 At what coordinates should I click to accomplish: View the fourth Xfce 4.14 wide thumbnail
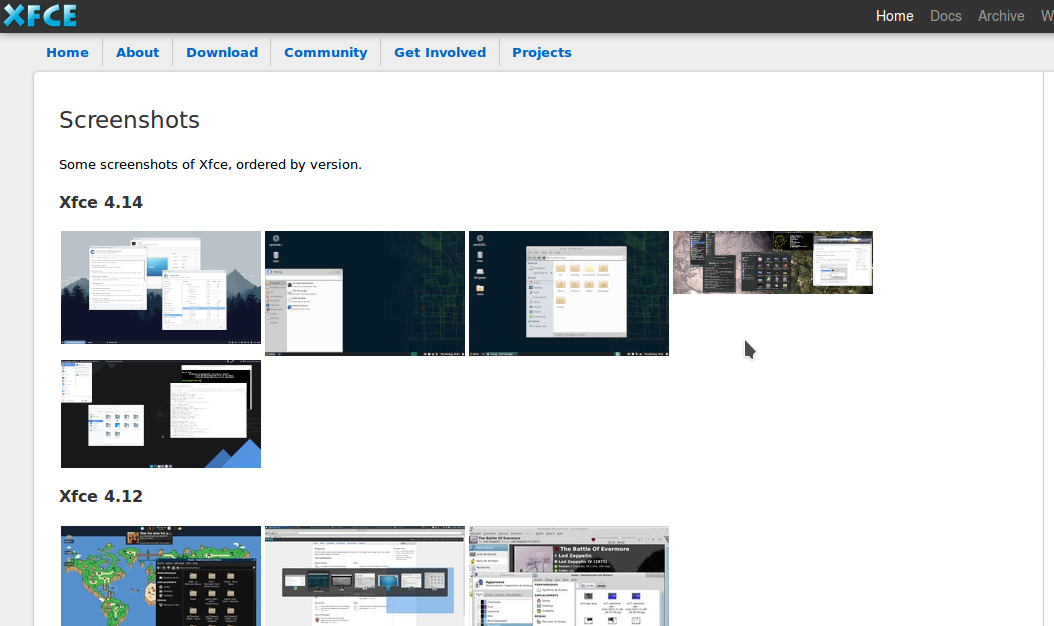click(772, 262)
